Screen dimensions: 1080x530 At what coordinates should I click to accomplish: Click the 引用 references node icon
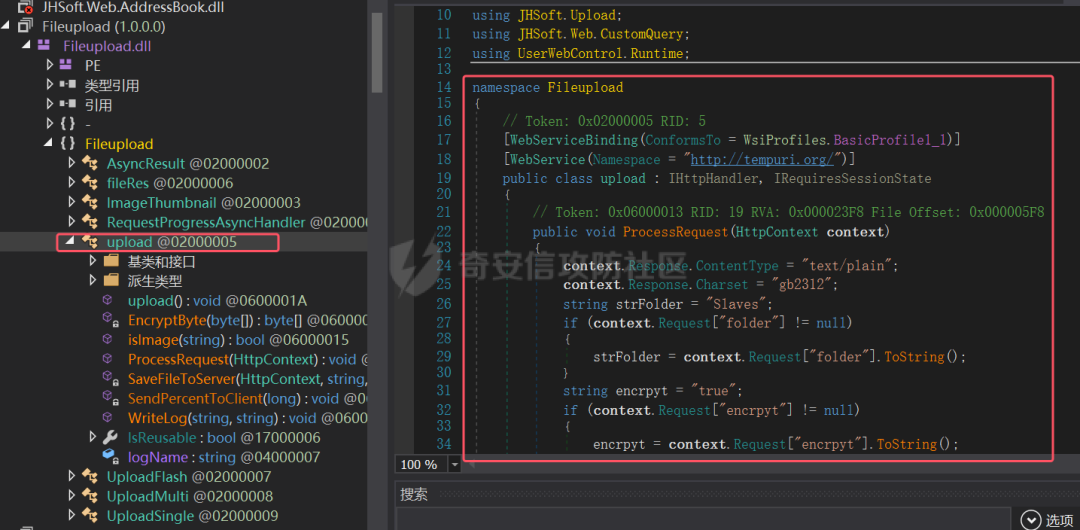click(x=67, y=105)
